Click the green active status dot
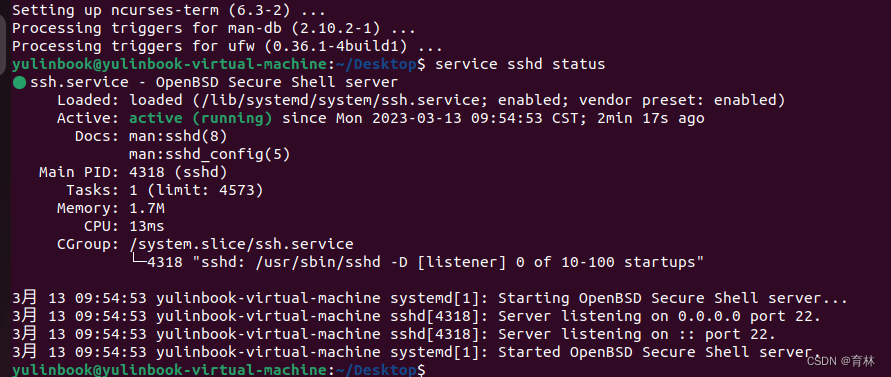This screenshot has width=891, height=377. (x=19, y=83)
